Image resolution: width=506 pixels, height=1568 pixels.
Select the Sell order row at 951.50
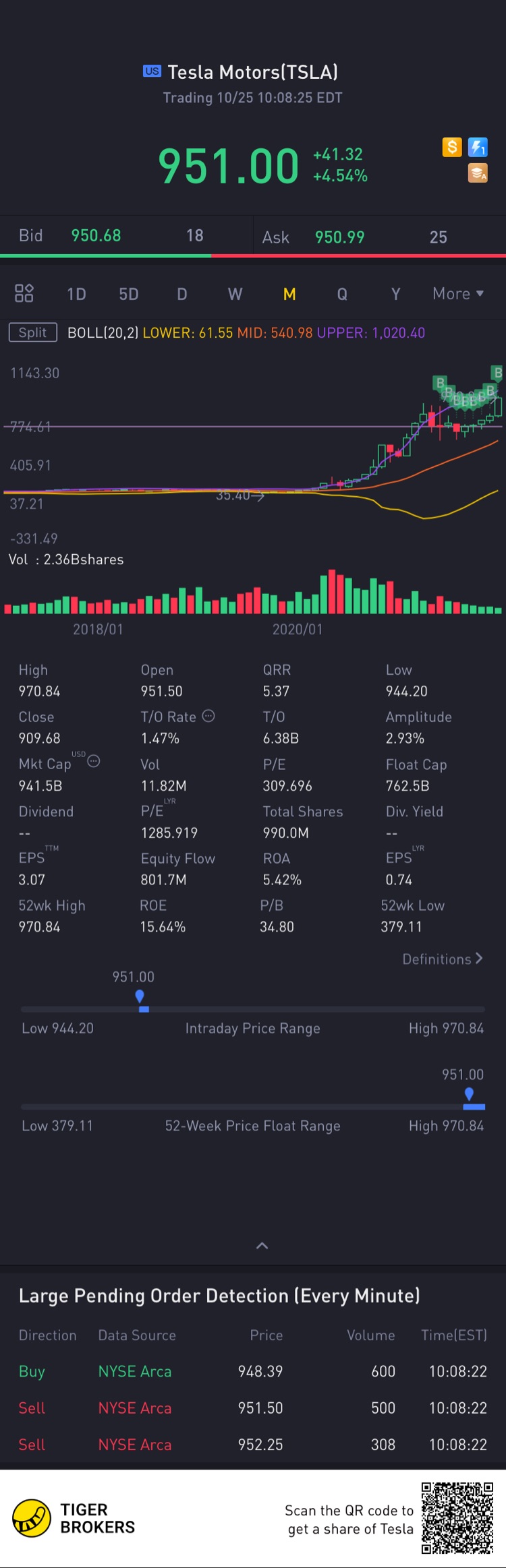(x=253, y=1408)
